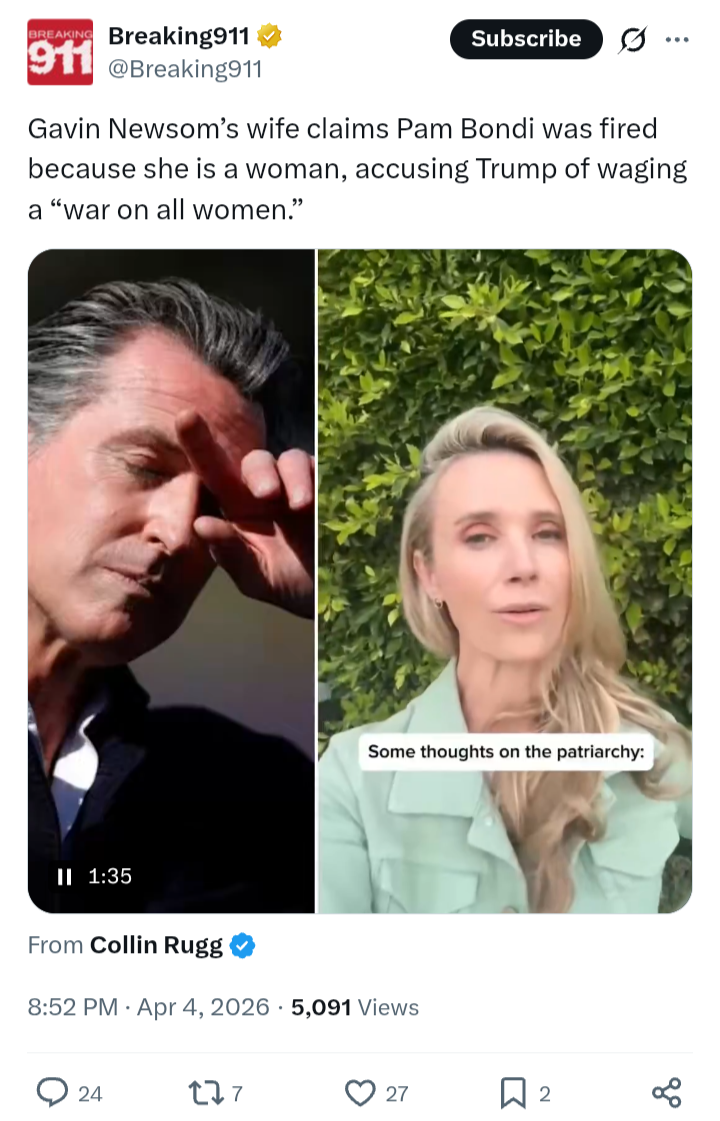Open Collin Rugg's profile link
This screenshot has height=1121, width=720.
point(157,945)
